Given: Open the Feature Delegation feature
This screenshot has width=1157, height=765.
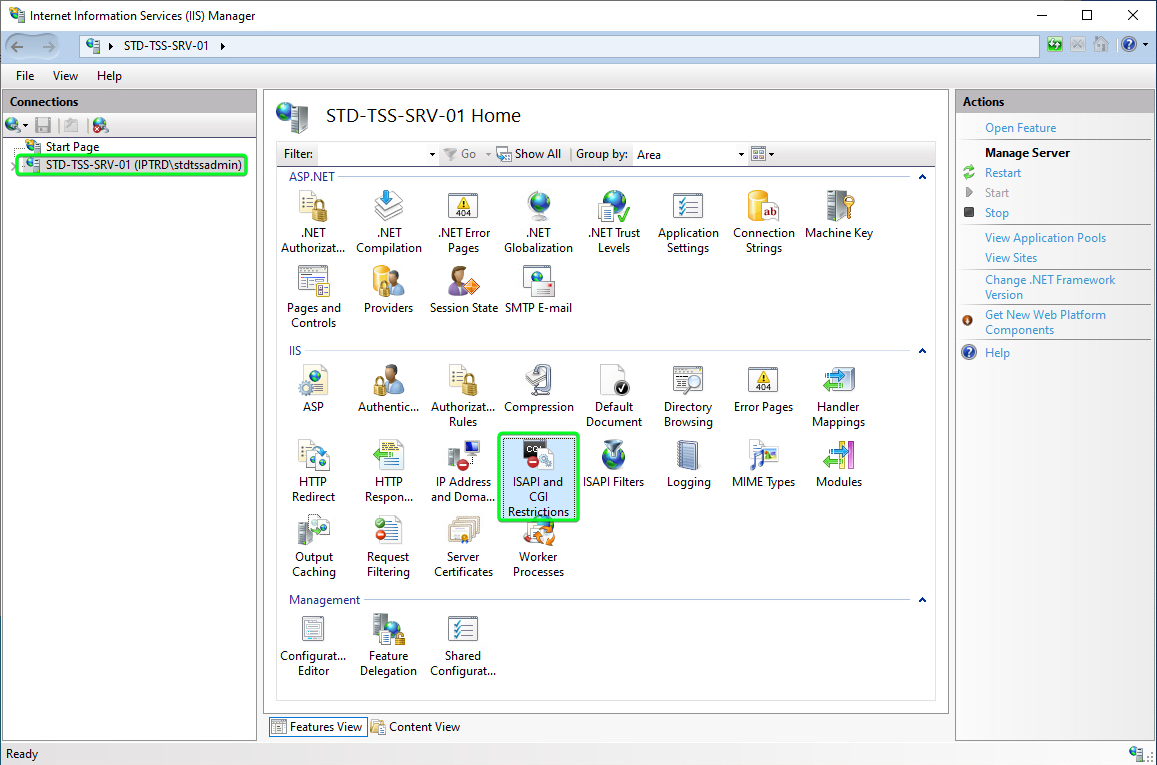Looking at the screenshot, I should coord(388,645).
